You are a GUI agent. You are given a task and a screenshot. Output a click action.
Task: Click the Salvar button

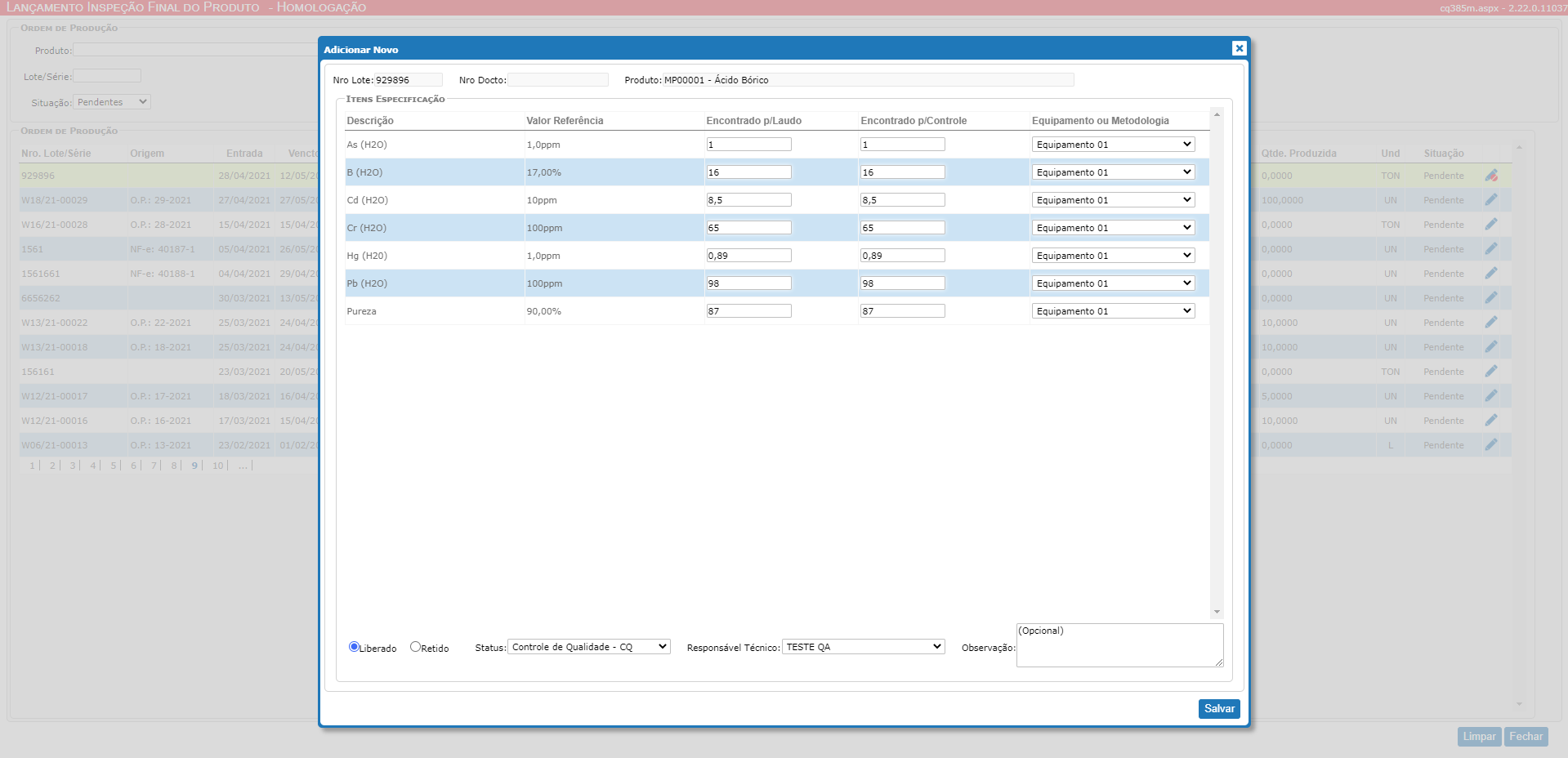click(1219, 709)
